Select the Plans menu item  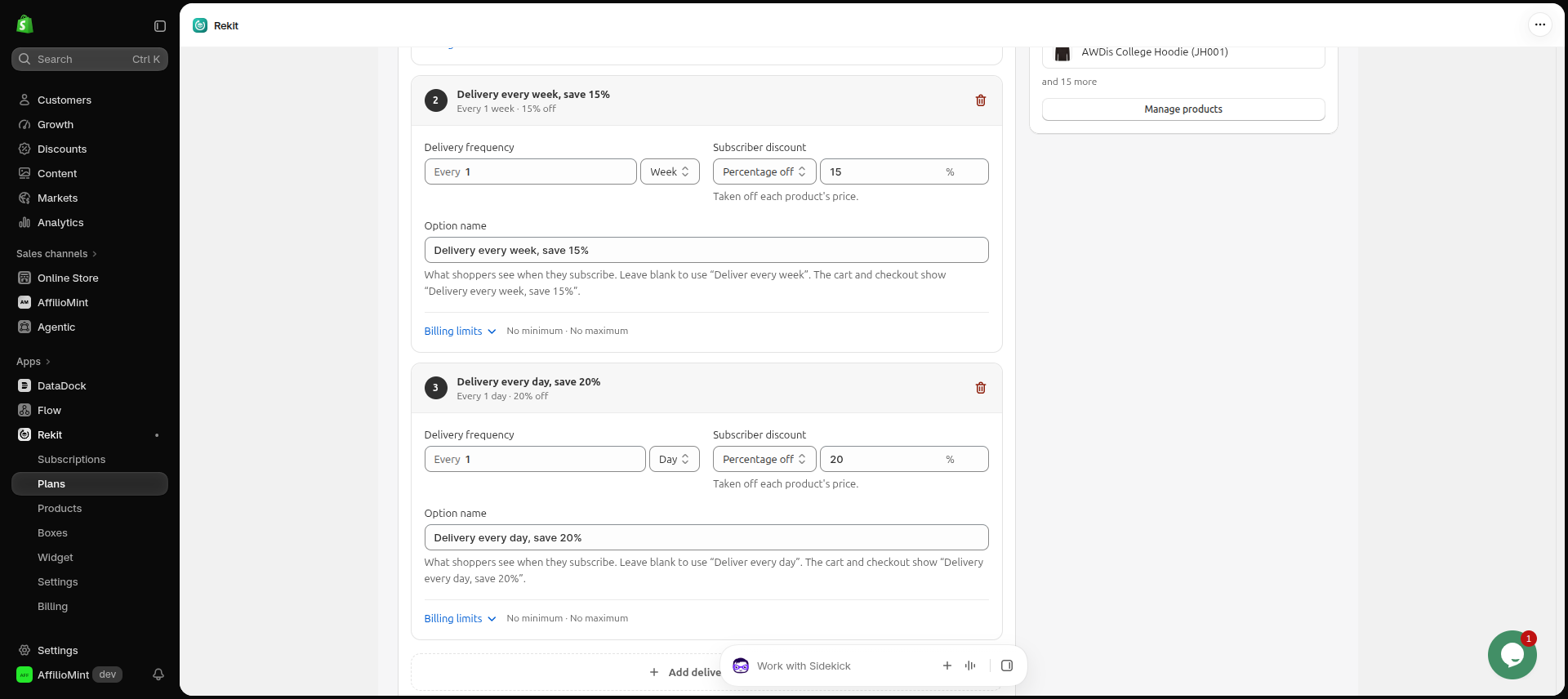tap(90, 483)
